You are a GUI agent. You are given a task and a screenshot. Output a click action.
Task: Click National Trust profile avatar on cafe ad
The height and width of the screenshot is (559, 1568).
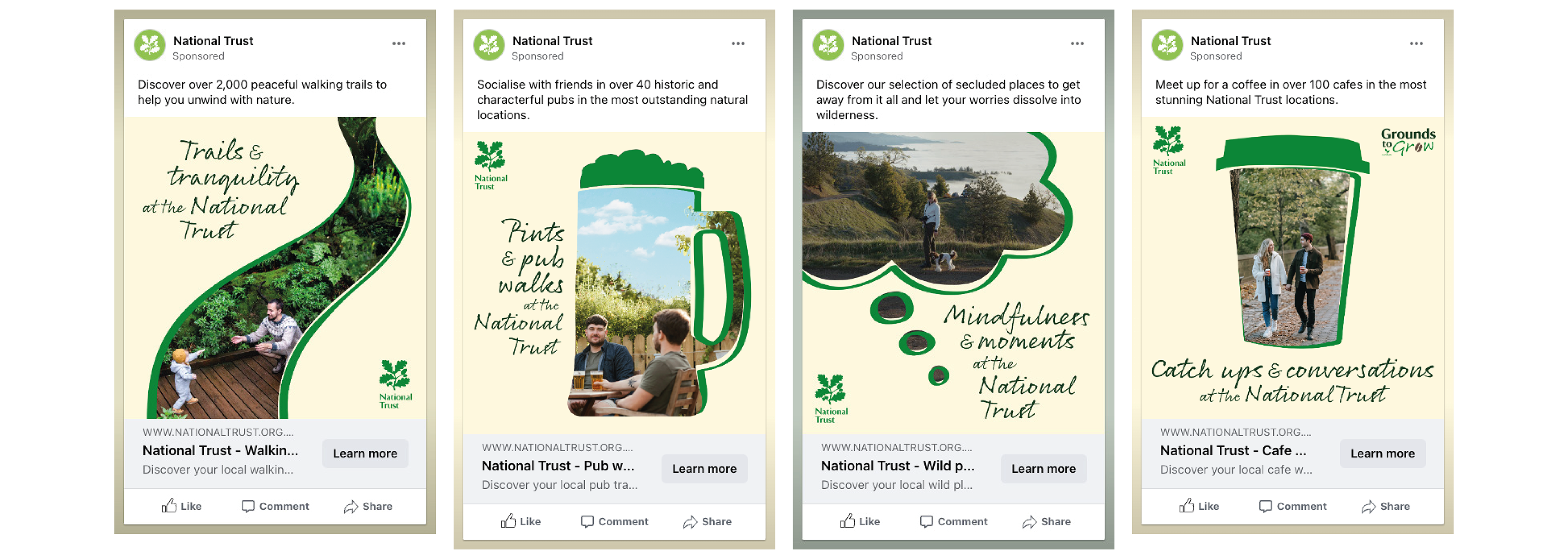coord(1167,45)
